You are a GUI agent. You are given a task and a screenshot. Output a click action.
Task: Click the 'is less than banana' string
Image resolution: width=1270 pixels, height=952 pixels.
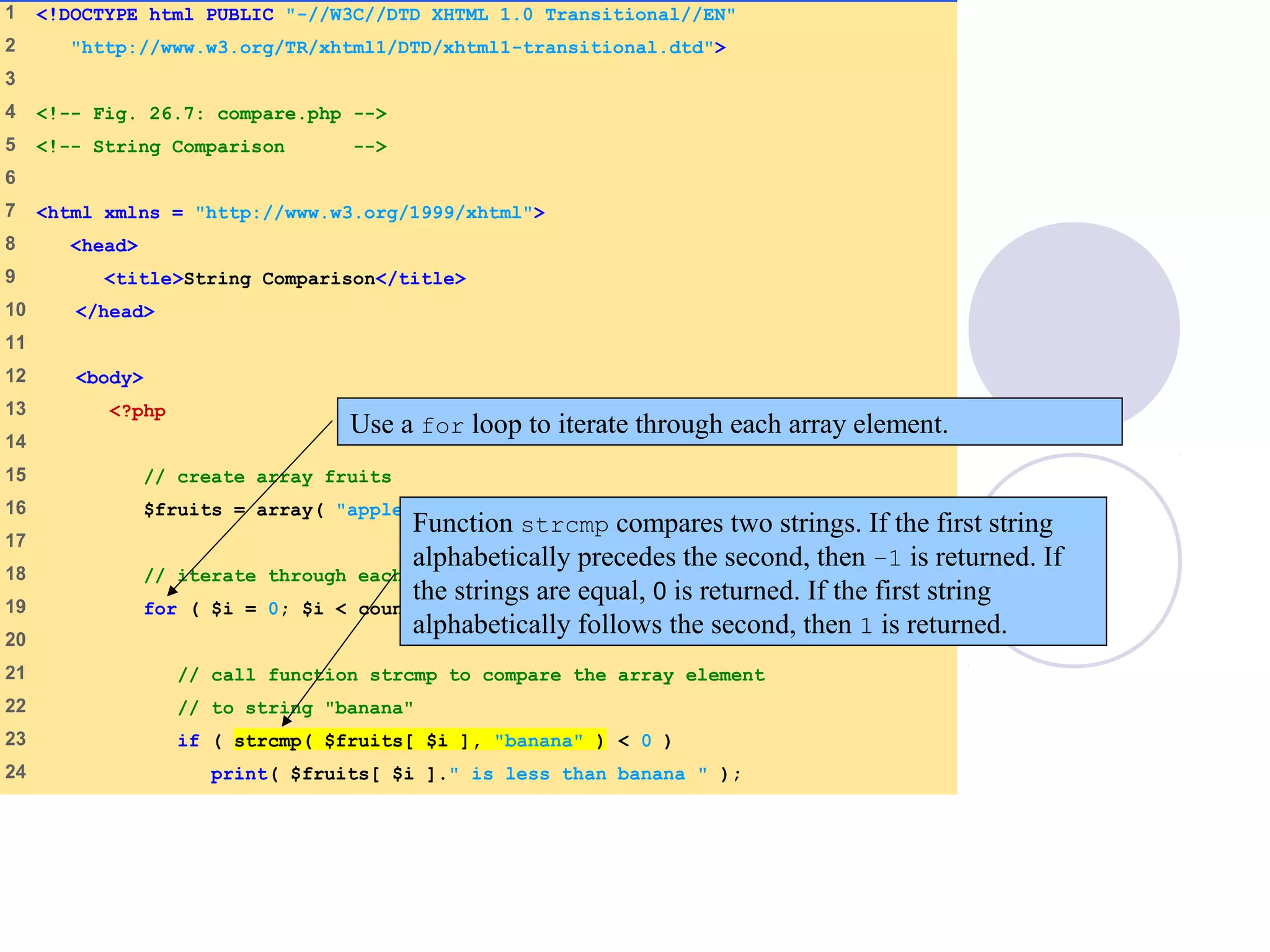[x=578, y=774]
